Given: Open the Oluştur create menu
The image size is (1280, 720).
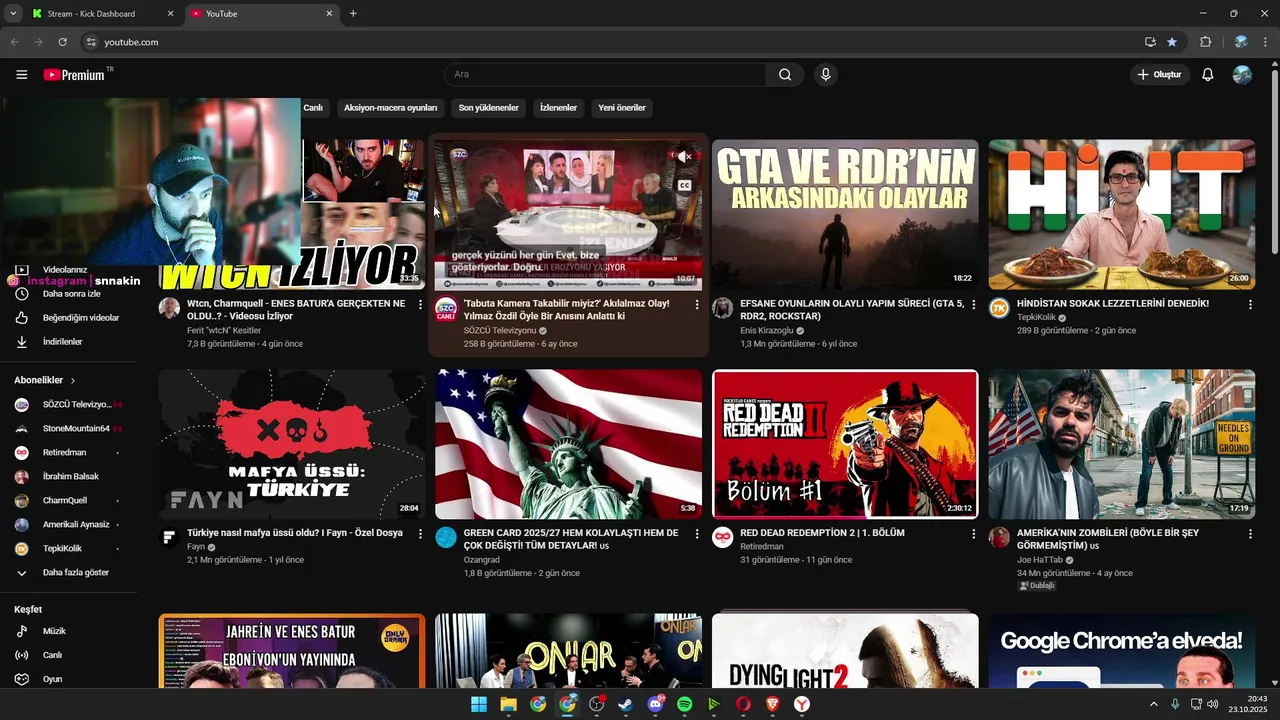Looking at the screenshot, I should (1160, 75).
